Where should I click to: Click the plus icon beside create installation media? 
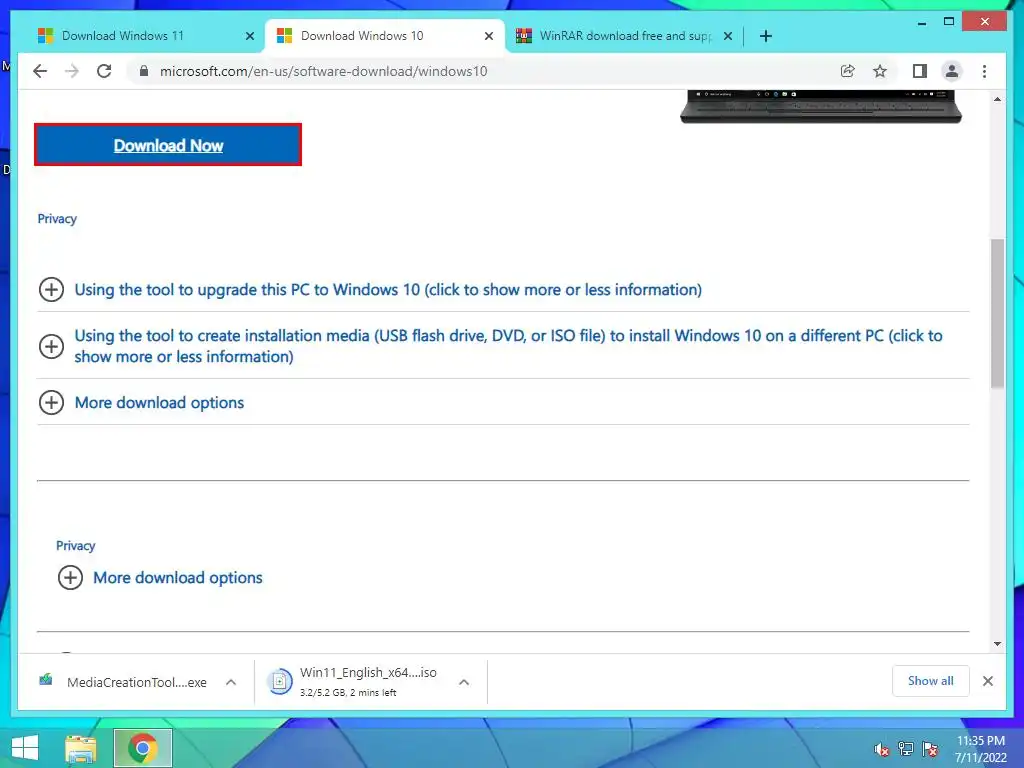click(x=52, y=346)
